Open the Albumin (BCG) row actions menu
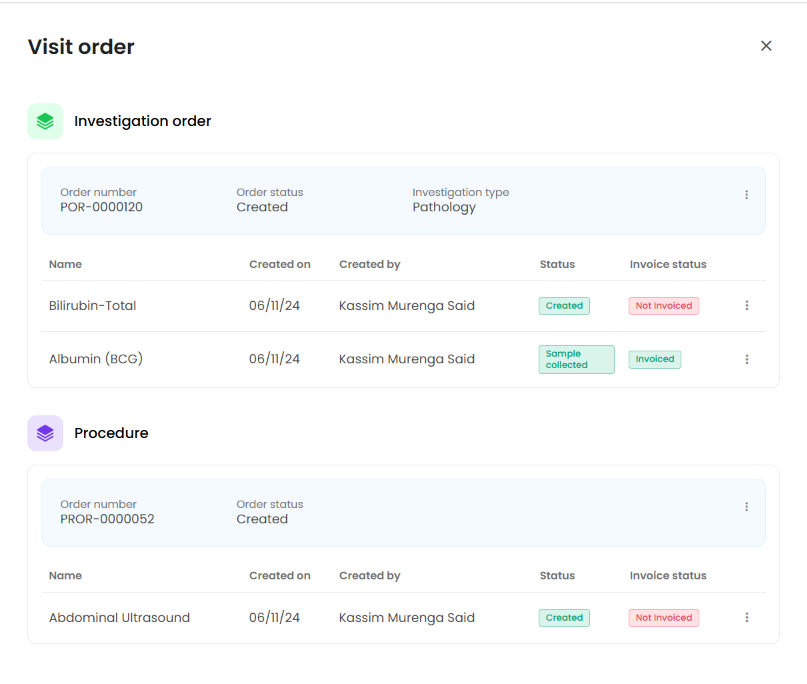Viewport: 807px width, 684px height. pyautogui.click(x=746, y=359)
